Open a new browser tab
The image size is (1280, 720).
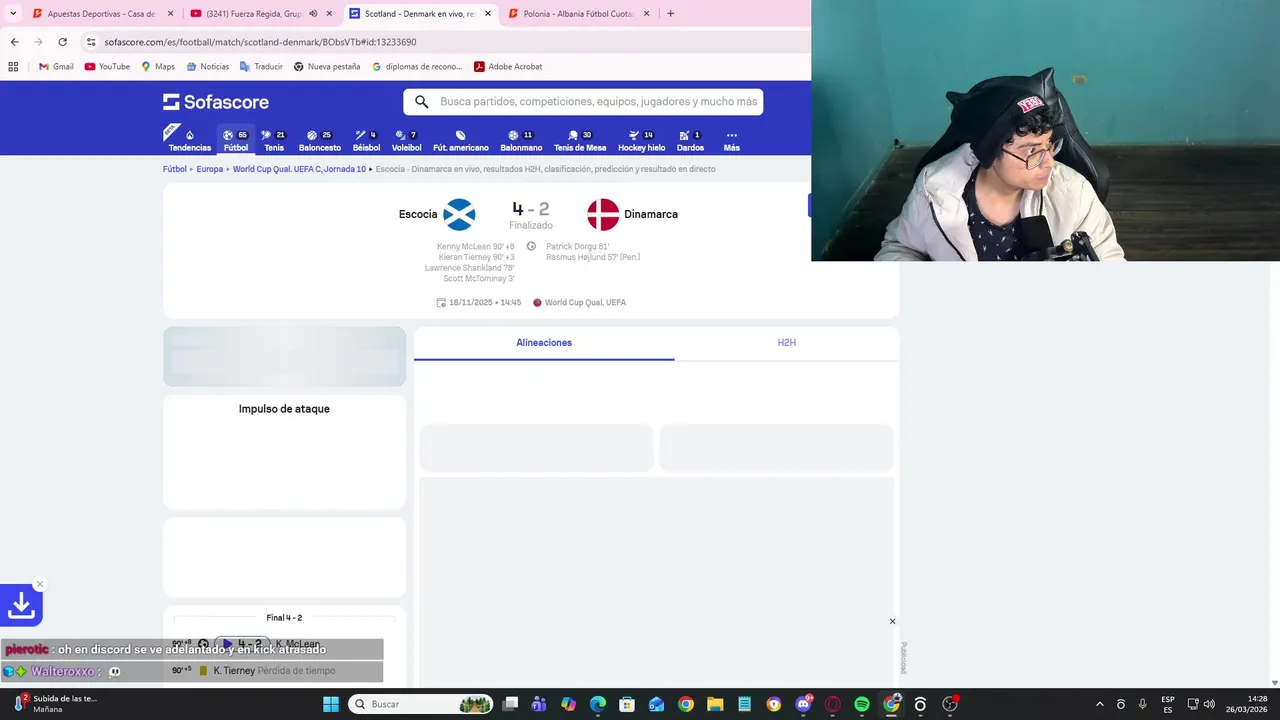coord(670,14)
